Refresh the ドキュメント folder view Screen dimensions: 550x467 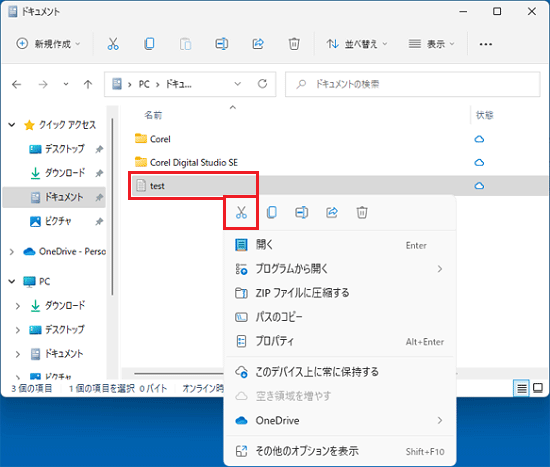tap(262, 84)
